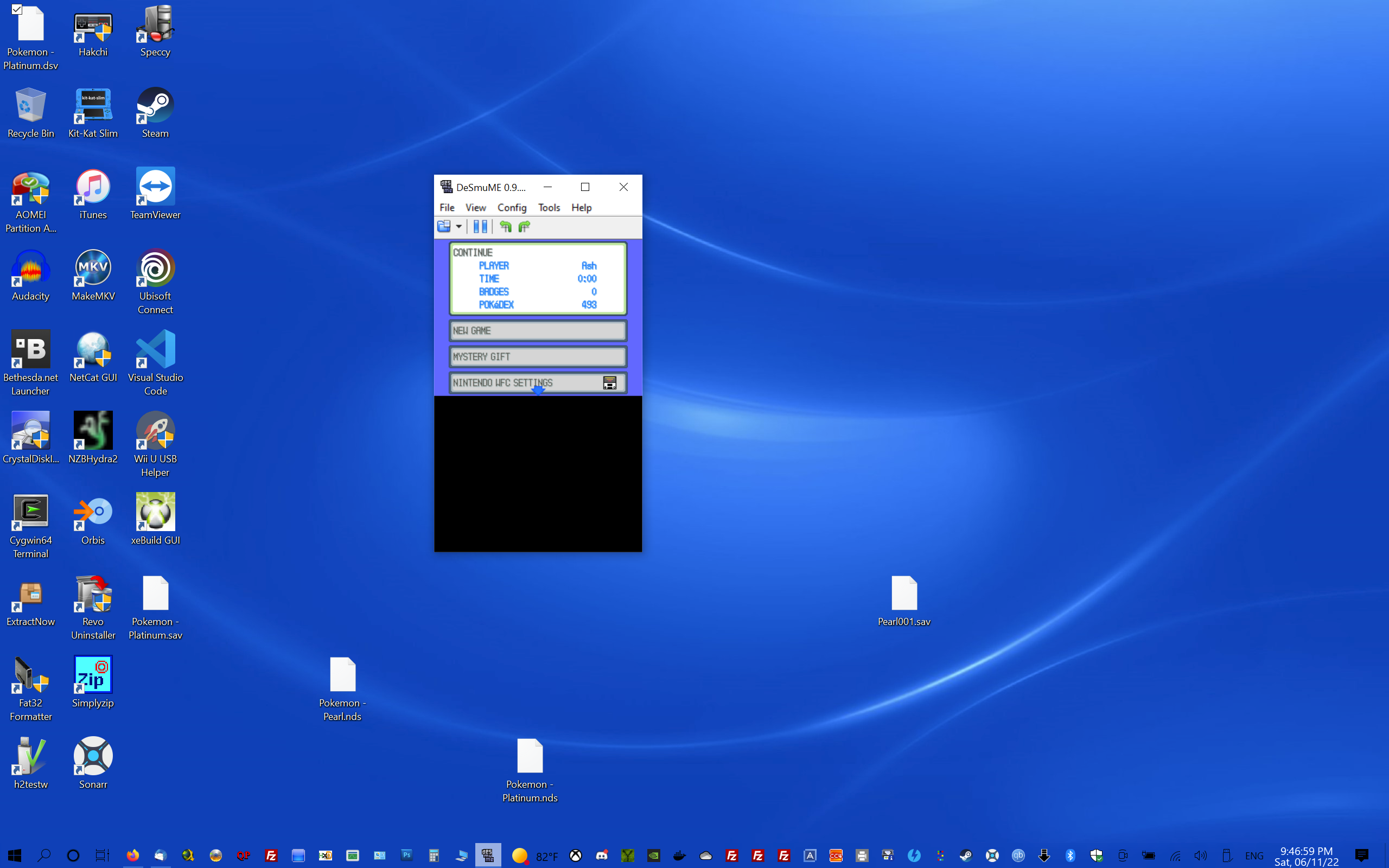
Task: Expand the Open ROM dropdown arrow
Action: (x=458, y=226)
